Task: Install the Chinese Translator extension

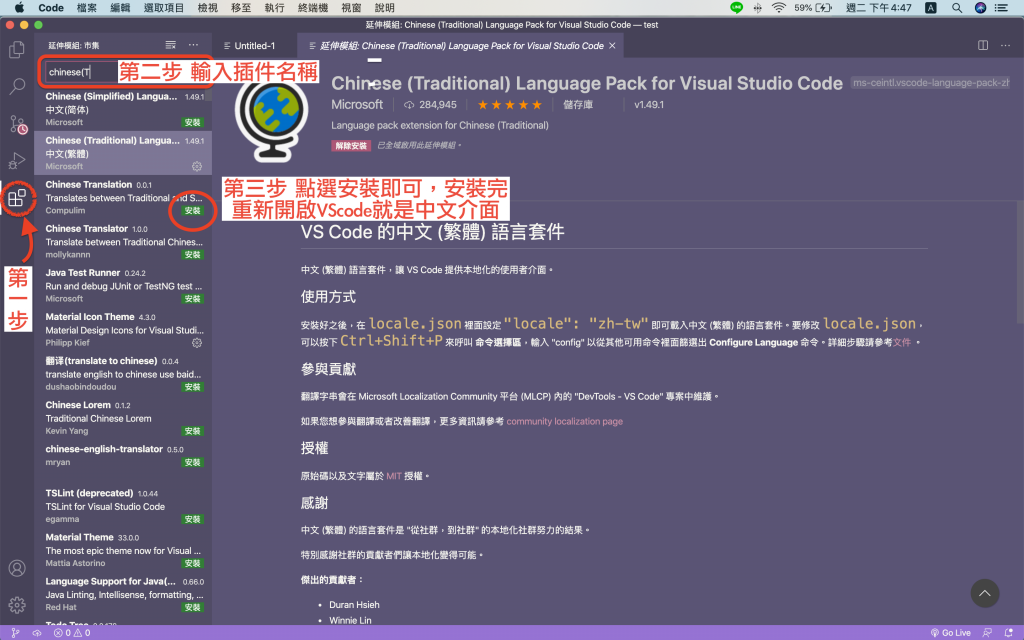Action: pos(193,255)
